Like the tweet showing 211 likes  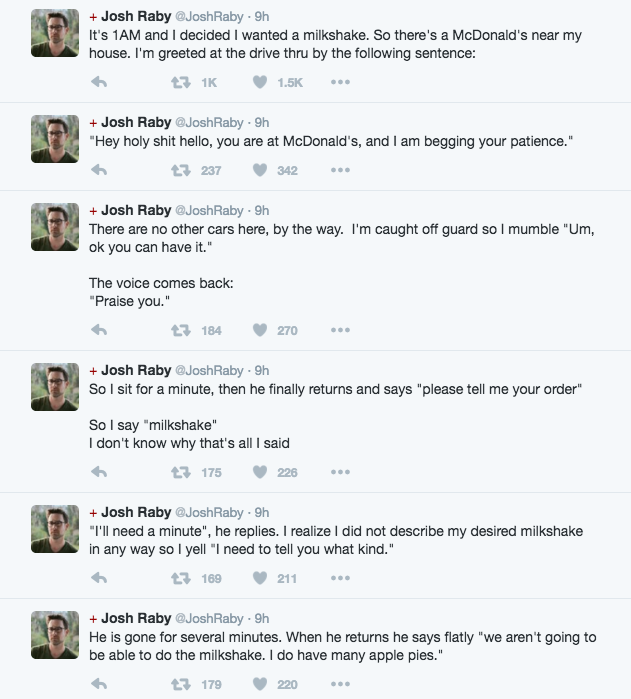tap(260, 578)
